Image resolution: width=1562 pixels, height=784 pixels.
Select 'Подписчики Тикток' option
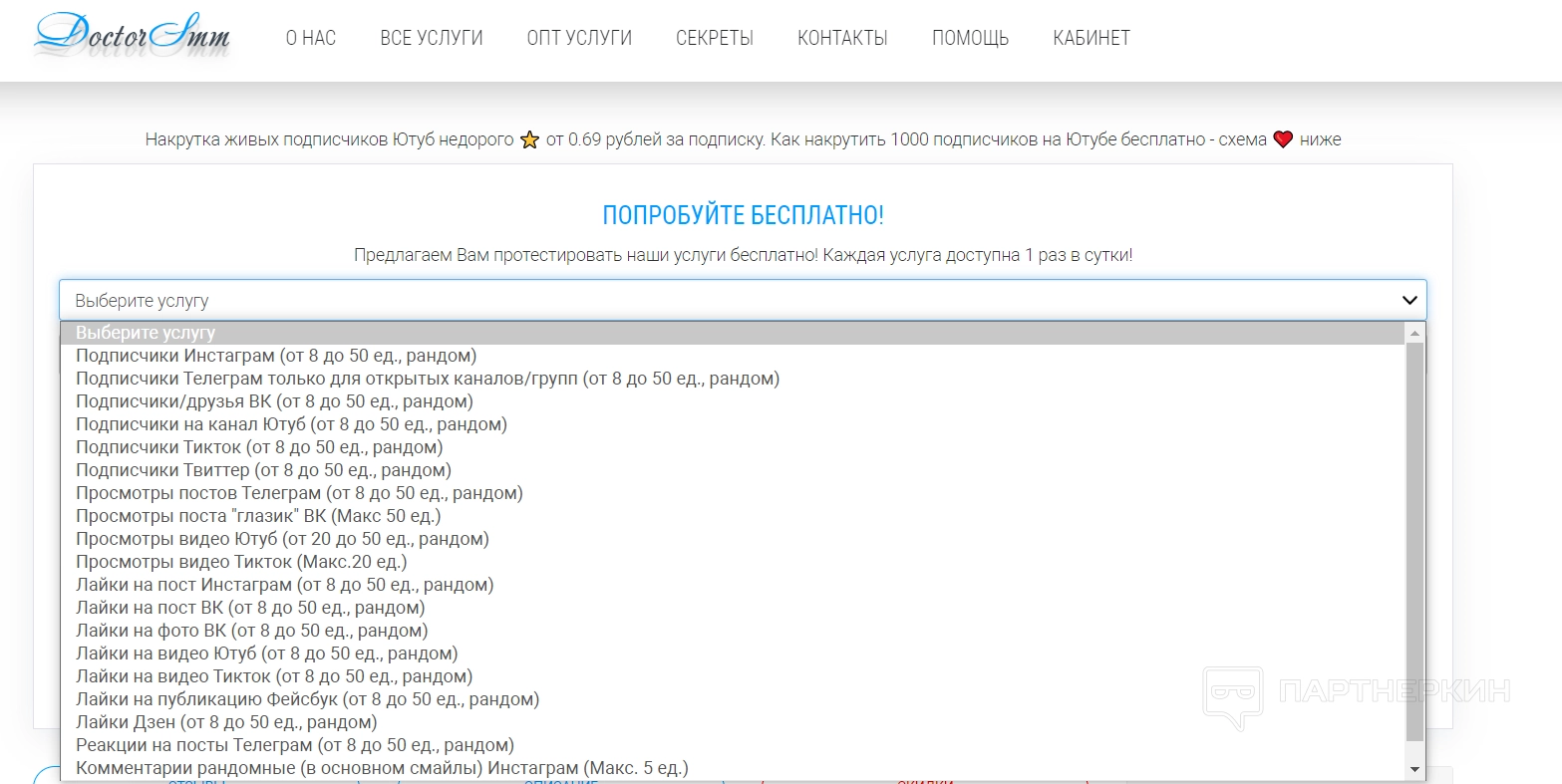click(x=733, y=447)
